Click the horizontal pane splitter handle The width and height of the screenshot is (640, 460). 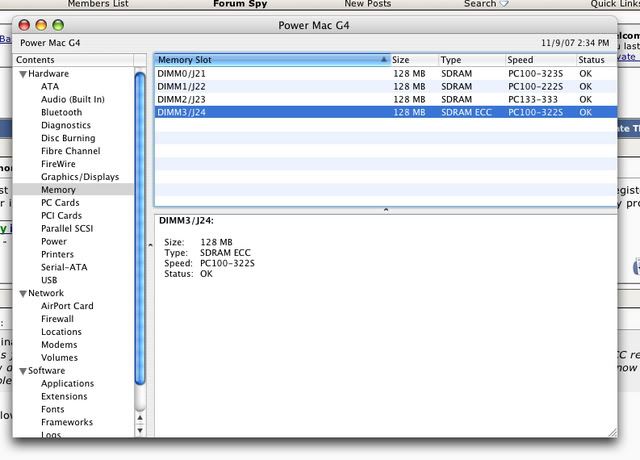[386, 210]
